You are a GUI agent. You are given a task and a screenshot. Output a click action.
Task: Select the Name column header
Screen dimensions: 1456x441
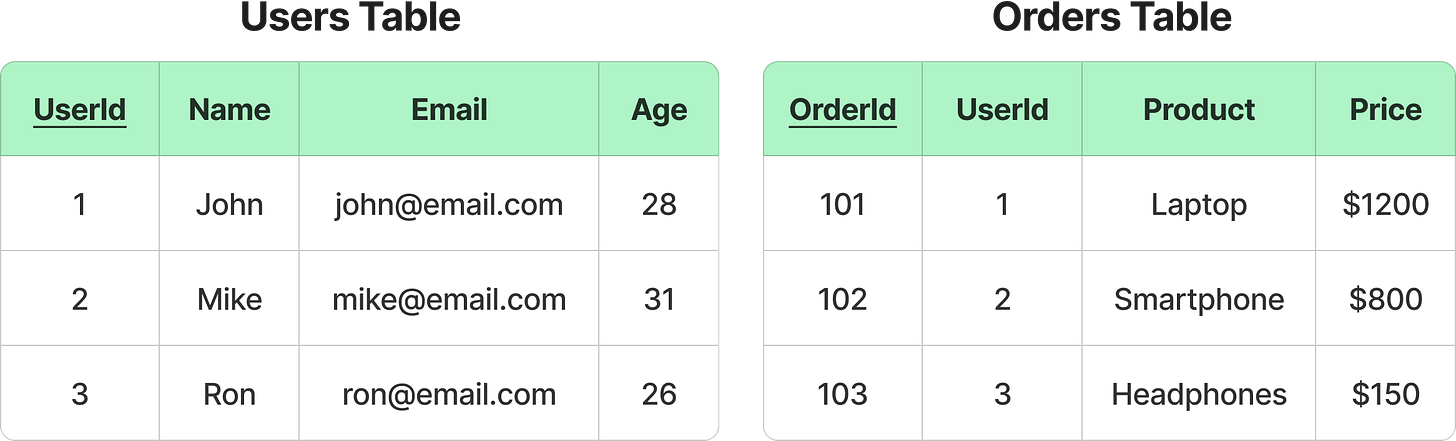[x=229, y=109]
